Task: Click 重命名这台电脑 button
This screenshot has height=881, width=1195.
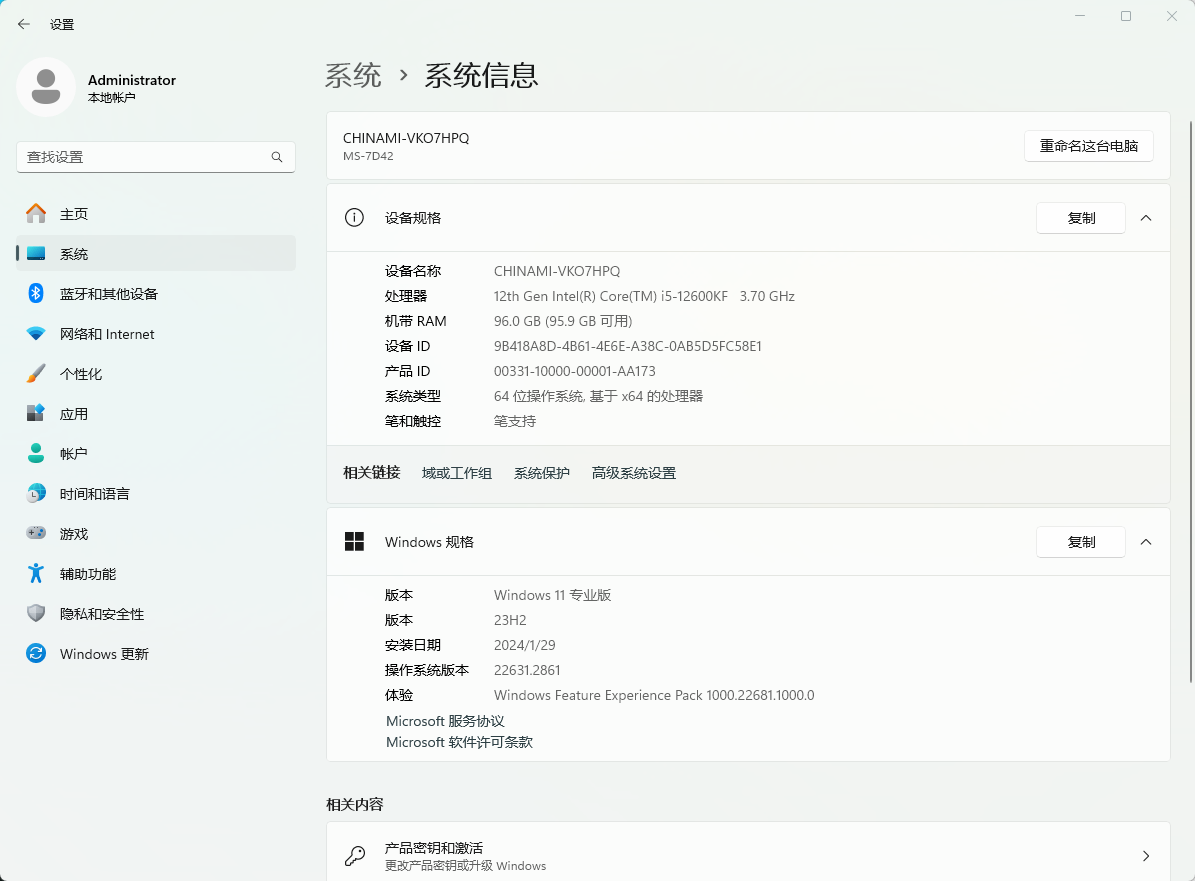Action: click(x=1088, y=146)
